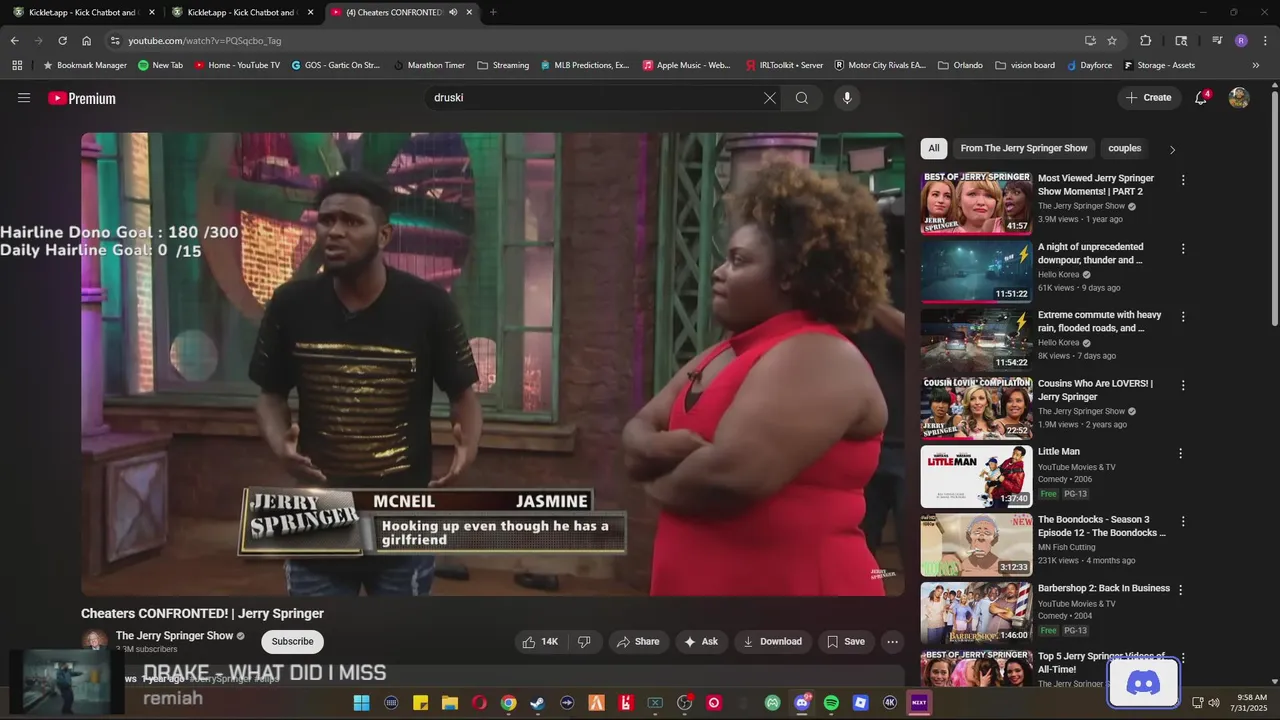Viewport: 1280px width, 720px height.
Task: Click the URL address bar
Action: tap(600, 41)
